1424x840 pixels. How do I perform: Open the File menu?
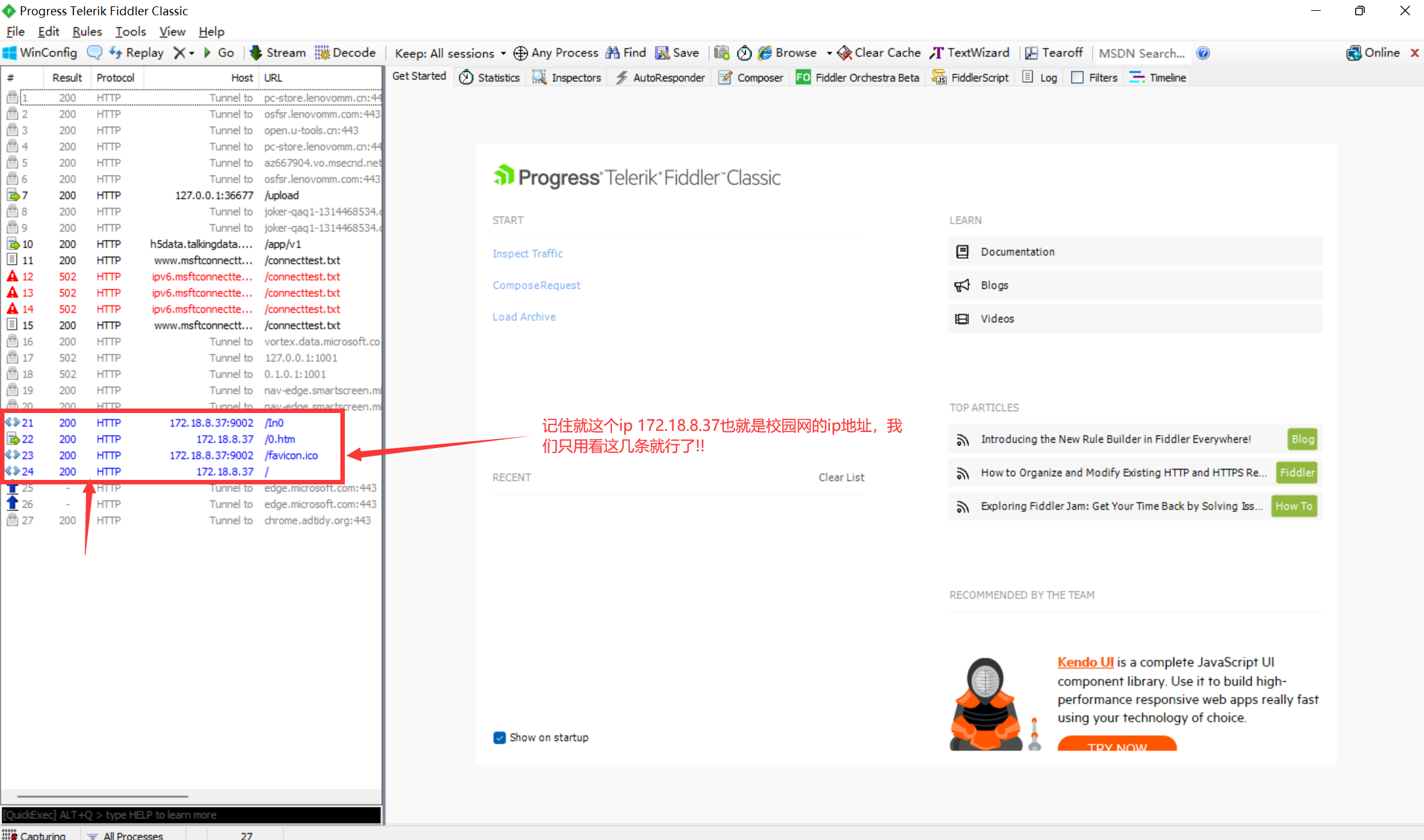point(15,31)
